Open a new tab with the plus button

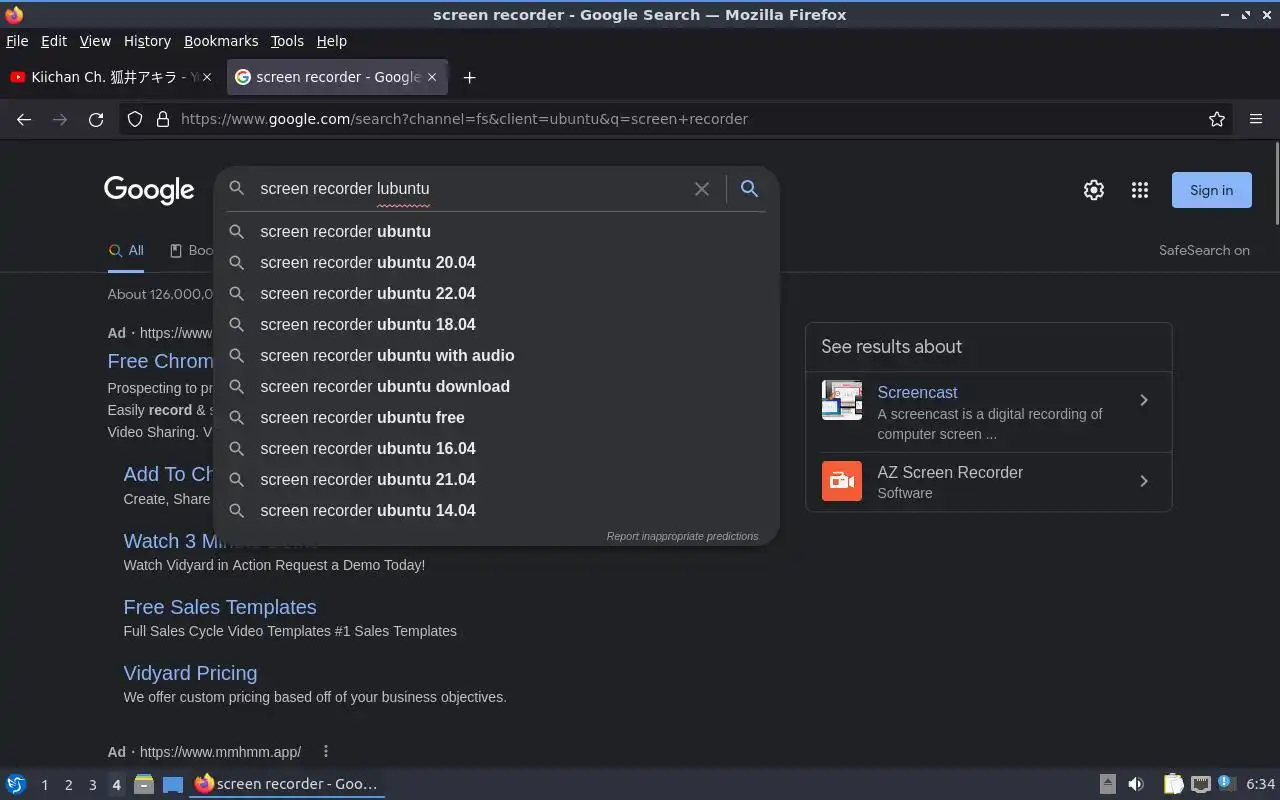[x=469, y=77]
